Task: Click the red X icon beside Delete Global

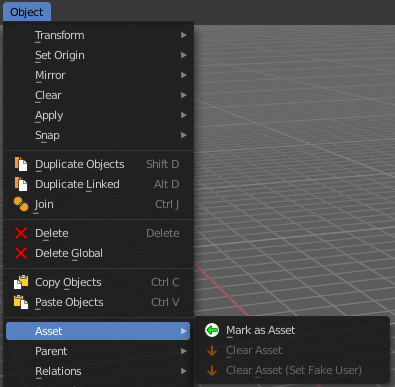Action: click(21, 253)
